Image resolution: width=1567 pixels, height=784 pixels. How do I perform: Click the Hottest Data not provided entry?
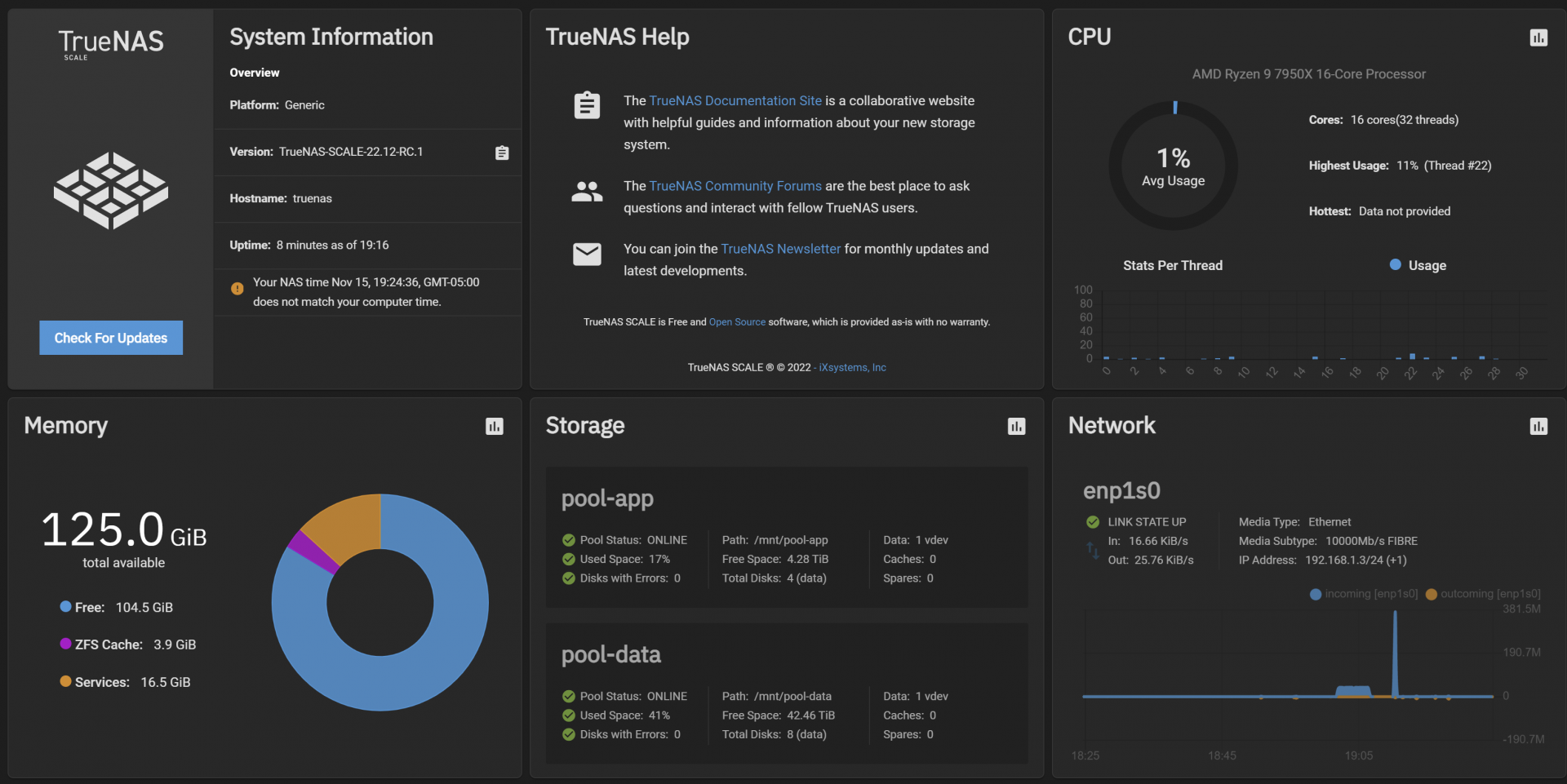coord(1379,211)
